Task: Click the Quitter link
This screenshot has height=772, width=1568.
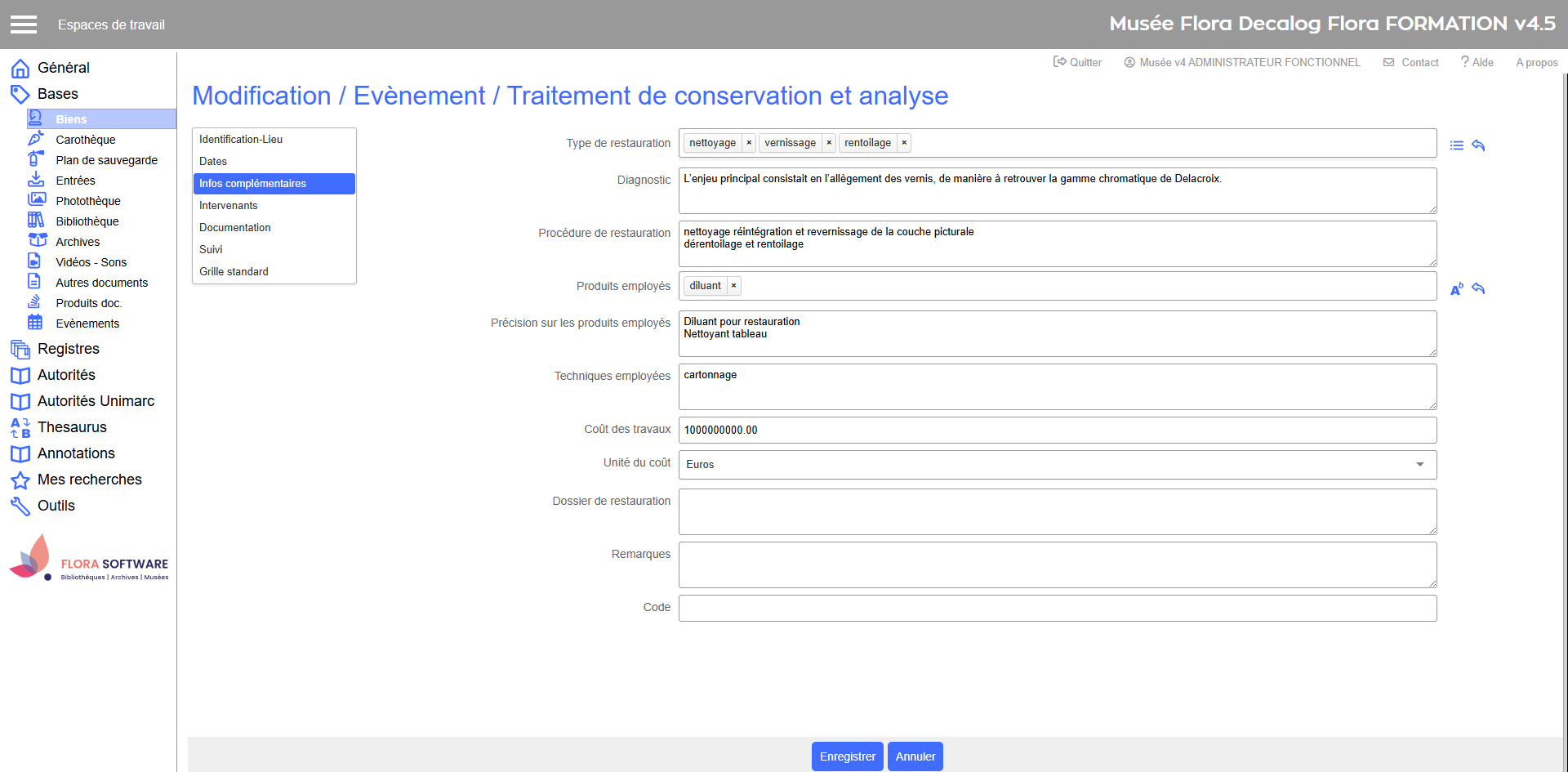Action: (x=1077, y=62)
